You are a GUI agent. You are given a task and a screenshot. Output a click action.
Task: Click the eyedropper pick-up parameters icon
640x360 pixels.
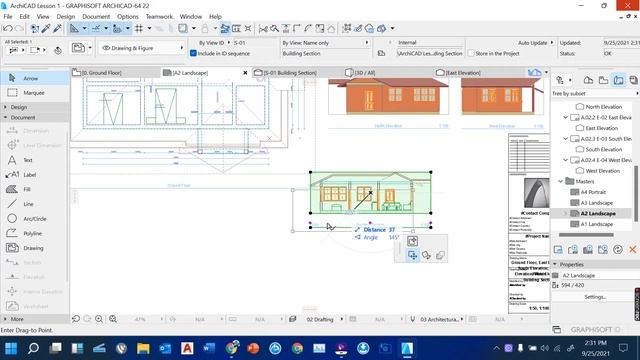pos(46,29)
